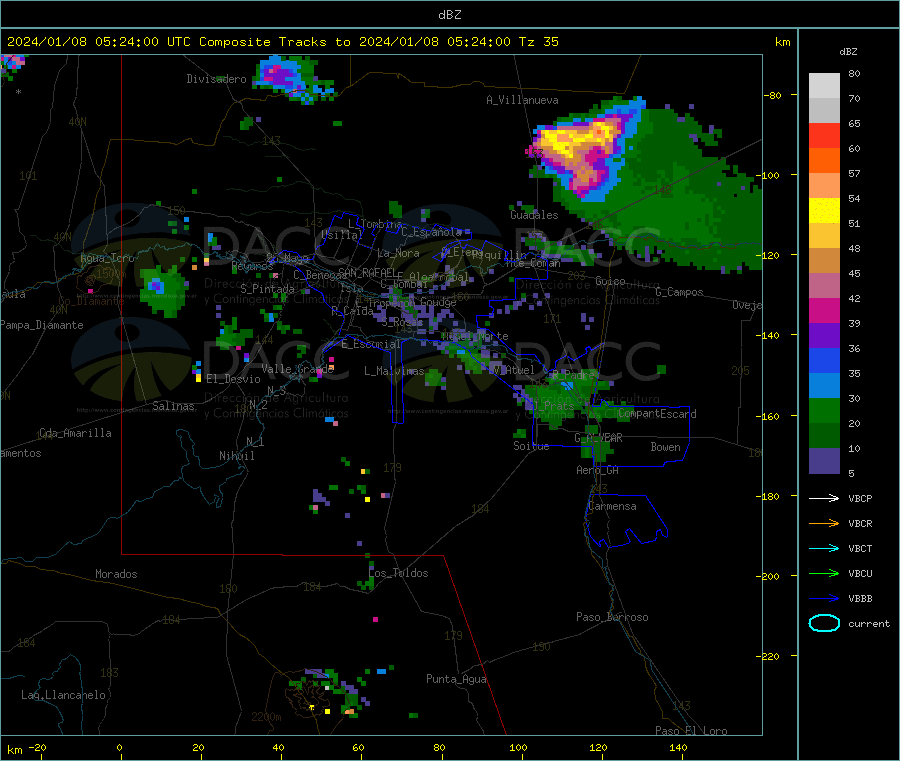Click the La_Nora place label

click(x=398, y=253)
